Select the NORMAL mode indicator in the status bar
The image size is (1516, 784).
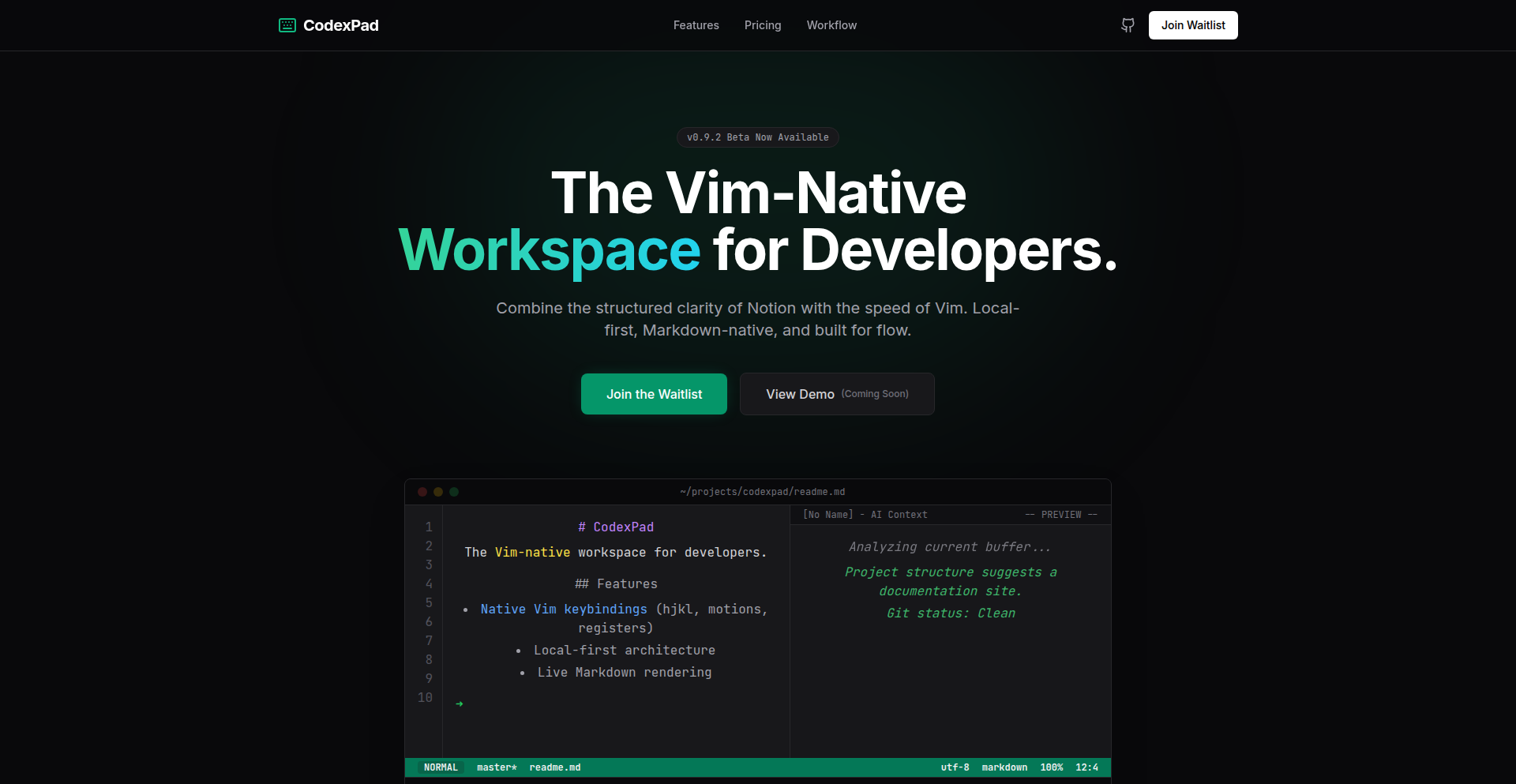440,767
